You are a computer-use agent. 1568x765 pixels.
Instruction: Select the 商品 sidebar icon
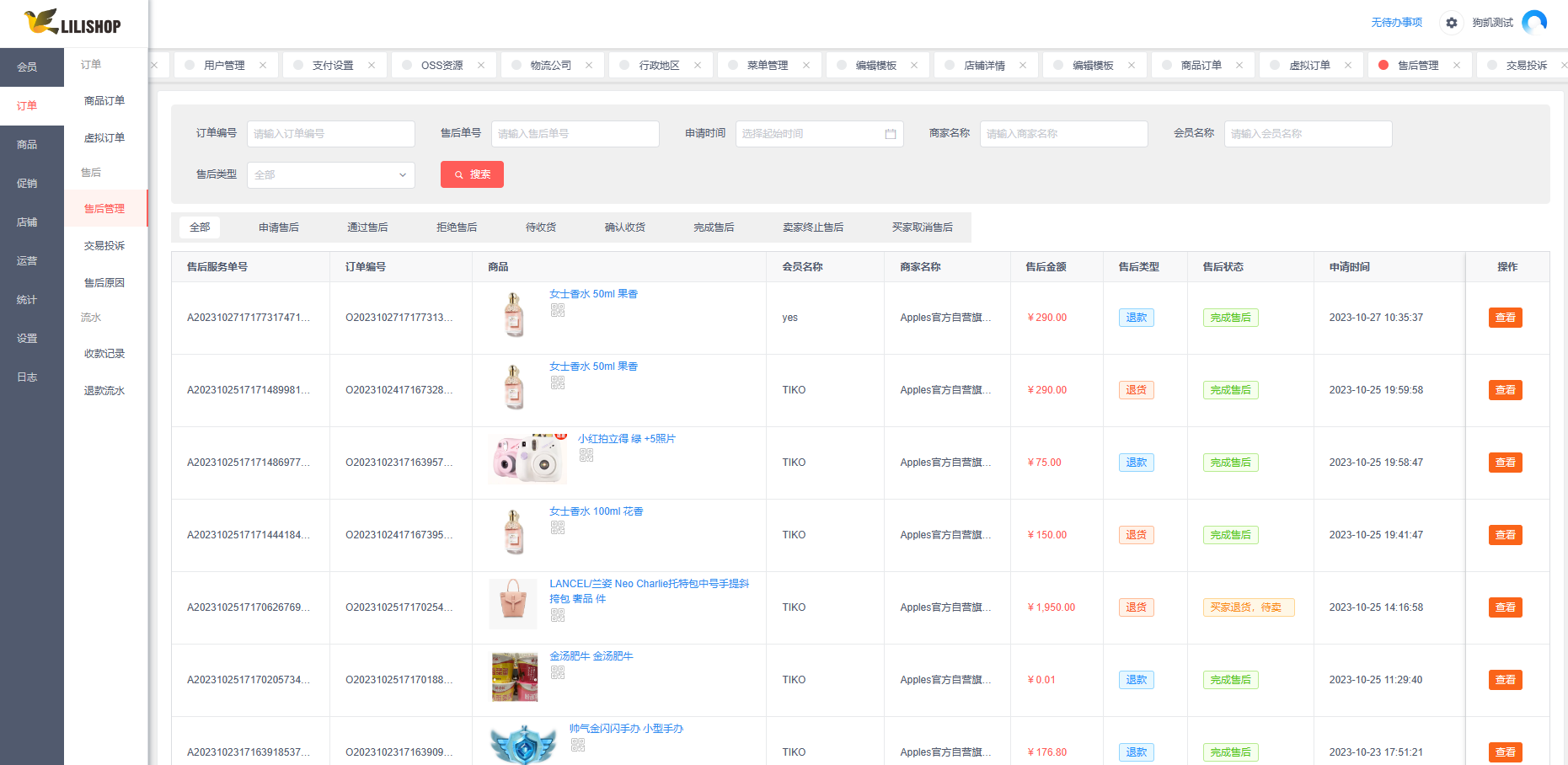26,144
